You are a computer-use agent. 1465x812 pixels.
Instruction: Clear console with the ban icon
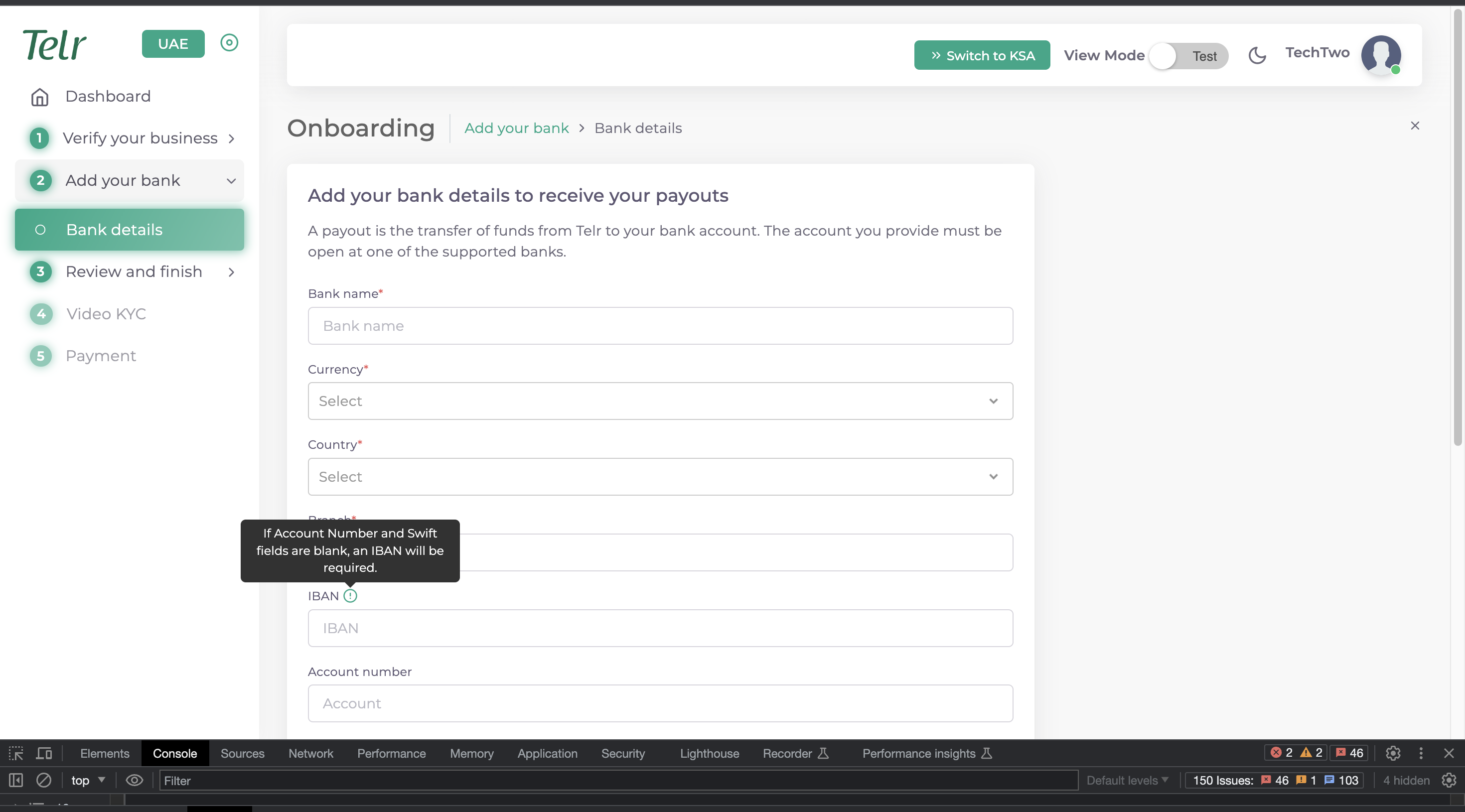(44, 780)
